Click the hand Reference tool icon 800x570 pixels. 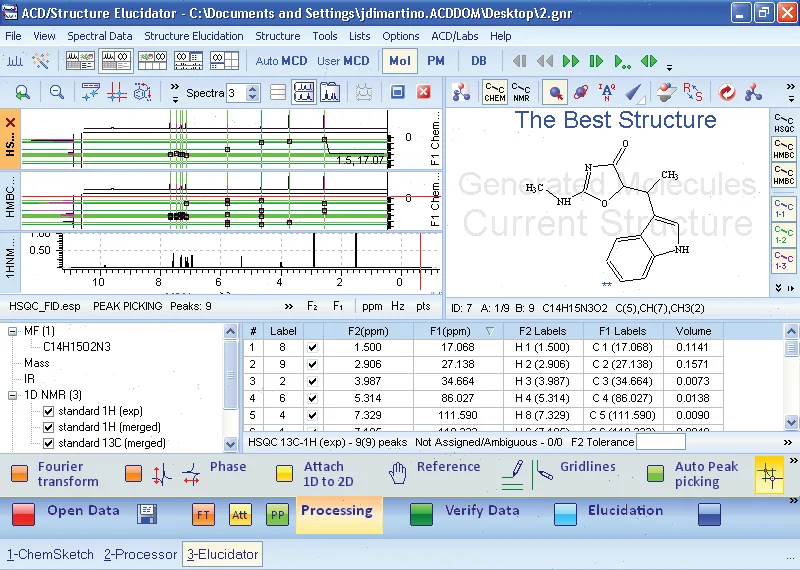398,473
